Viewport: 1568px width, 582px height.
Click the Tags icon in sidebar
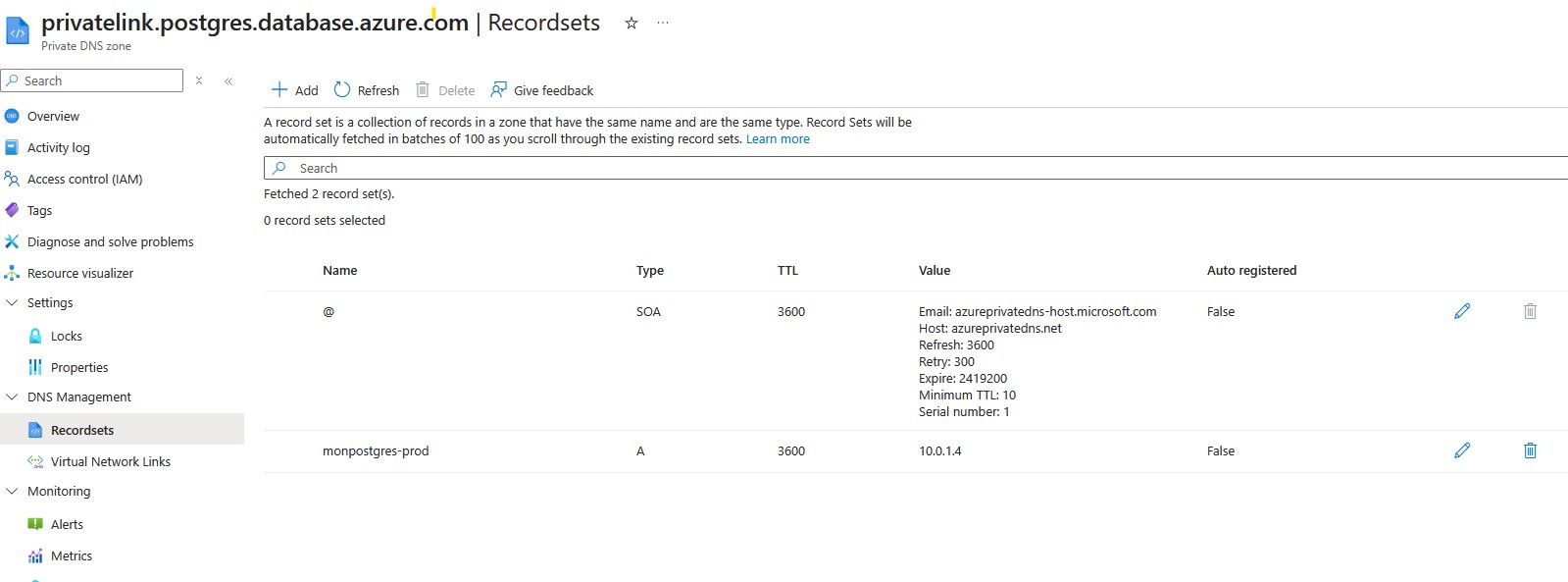[12, 210]
